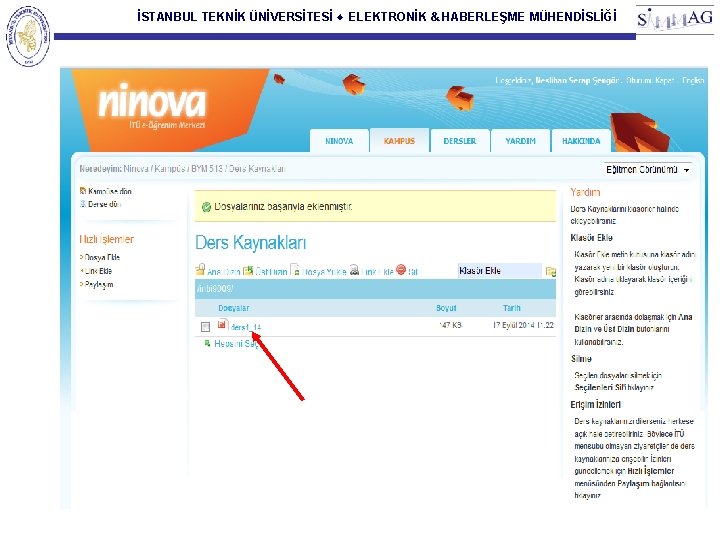Click the Boyut column header
The width and height of the screenshot is (720, 540).
(x=446, y=308)
